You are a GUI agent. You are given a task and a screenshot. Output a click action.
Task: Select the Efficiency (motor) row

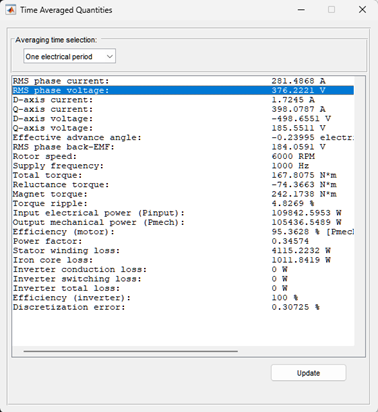(183, 232)
